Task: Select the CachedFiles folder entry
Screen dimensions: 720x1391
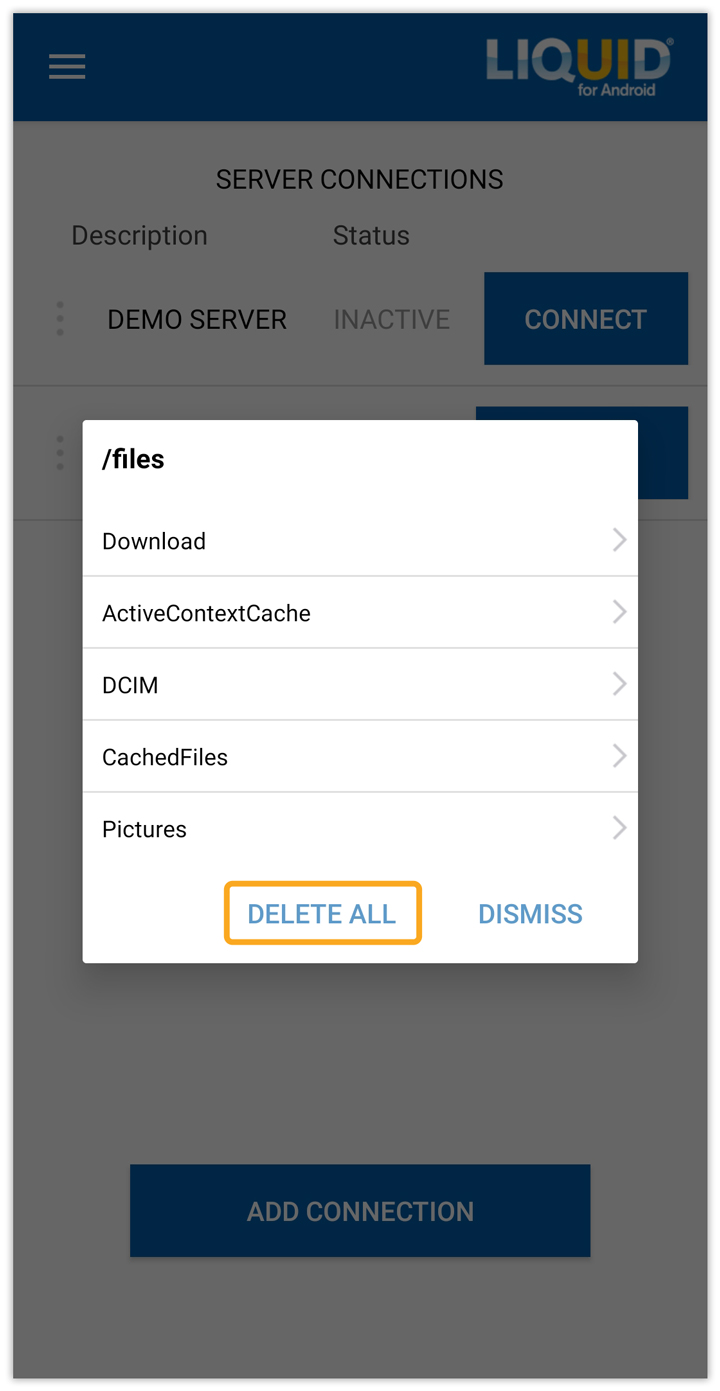Action: tap(360, 757)
